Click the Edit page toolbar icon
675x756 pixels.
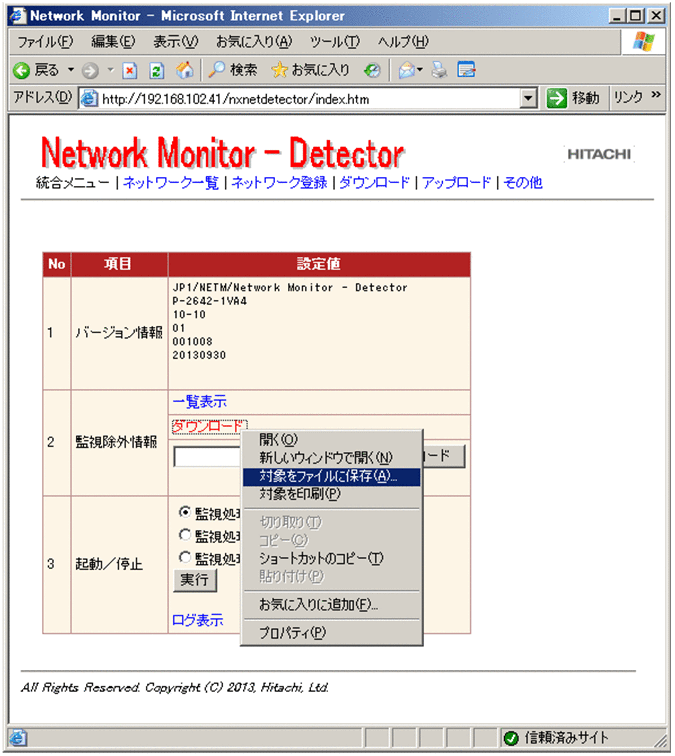(466, 70)
